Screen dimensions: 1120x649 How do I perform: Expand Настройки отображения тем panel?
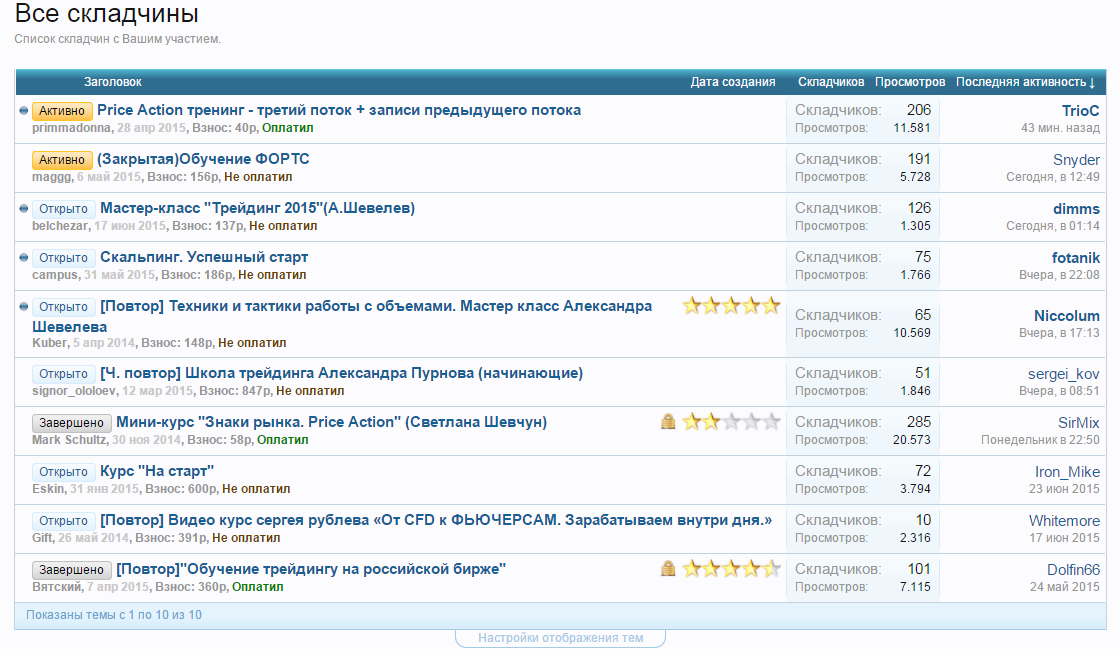(x=561, y=638)
